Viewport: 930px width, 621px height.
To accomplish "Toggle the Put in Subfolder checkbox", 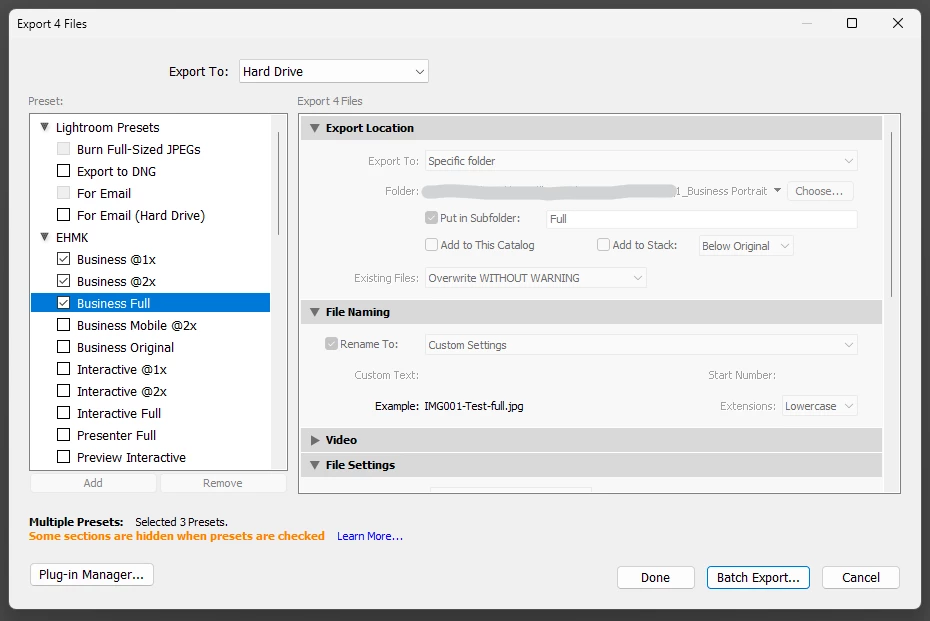I will tap(431, 218).
